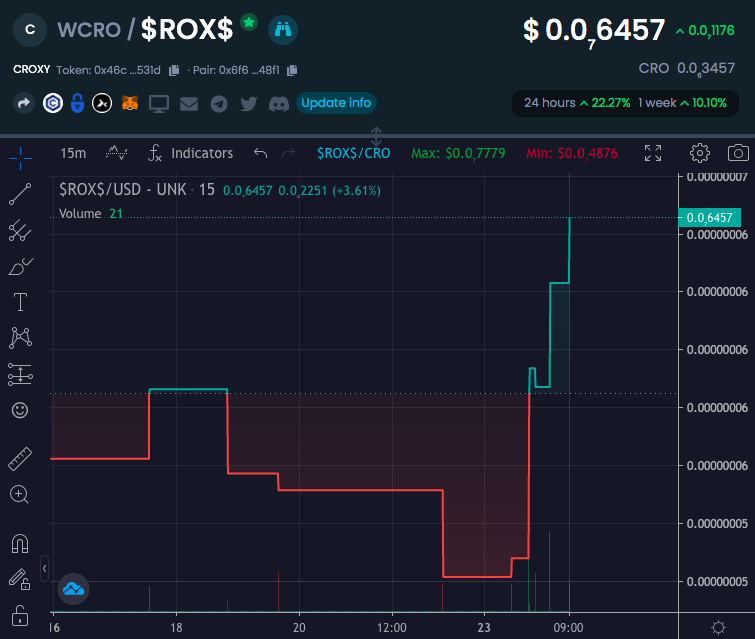Click the 0.0₇6457 current price label
Image resolution: width=755 pixels, height=639 pixels.
(709, 218)
